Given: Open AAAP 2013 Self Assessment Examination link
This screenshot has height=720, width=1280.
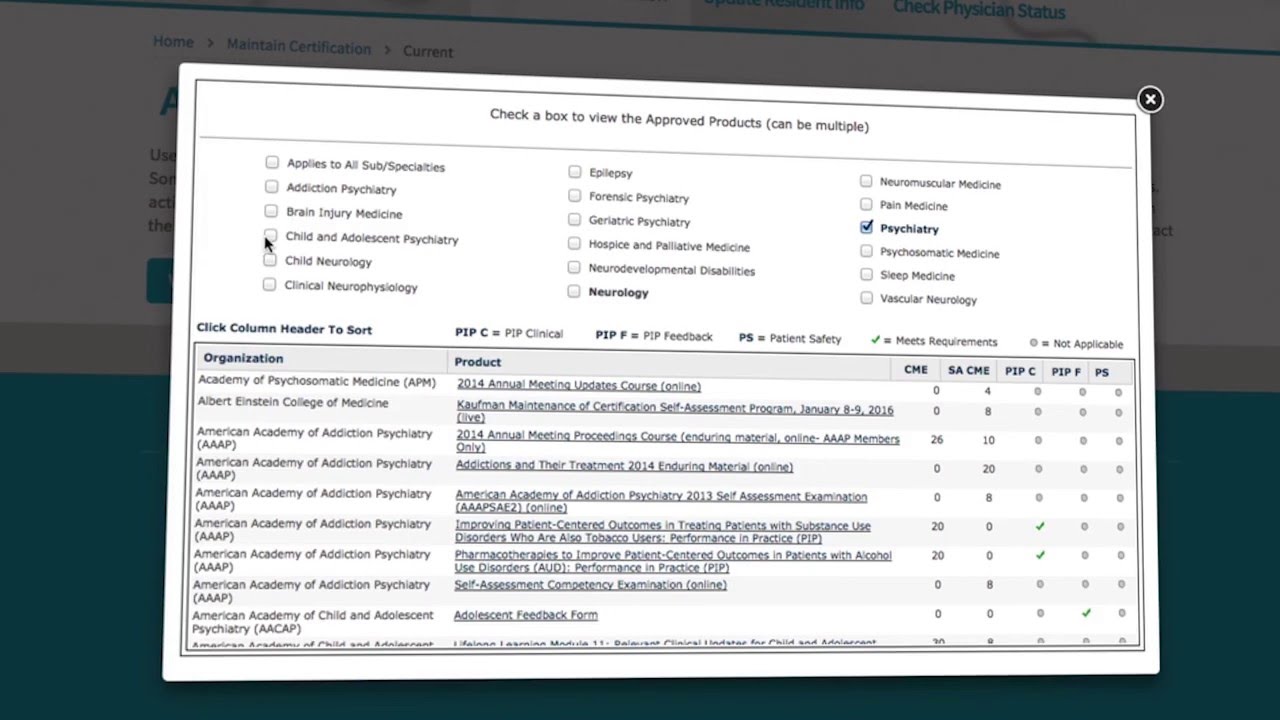Looking at the screenshot, I should (661, 502).
